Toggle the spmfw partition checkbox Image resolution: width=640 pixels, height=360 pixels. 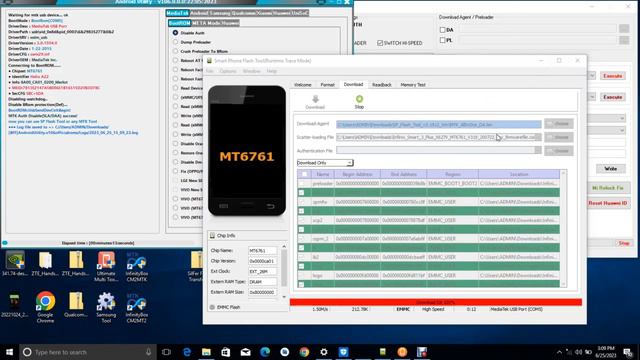(x=302, y=202)
